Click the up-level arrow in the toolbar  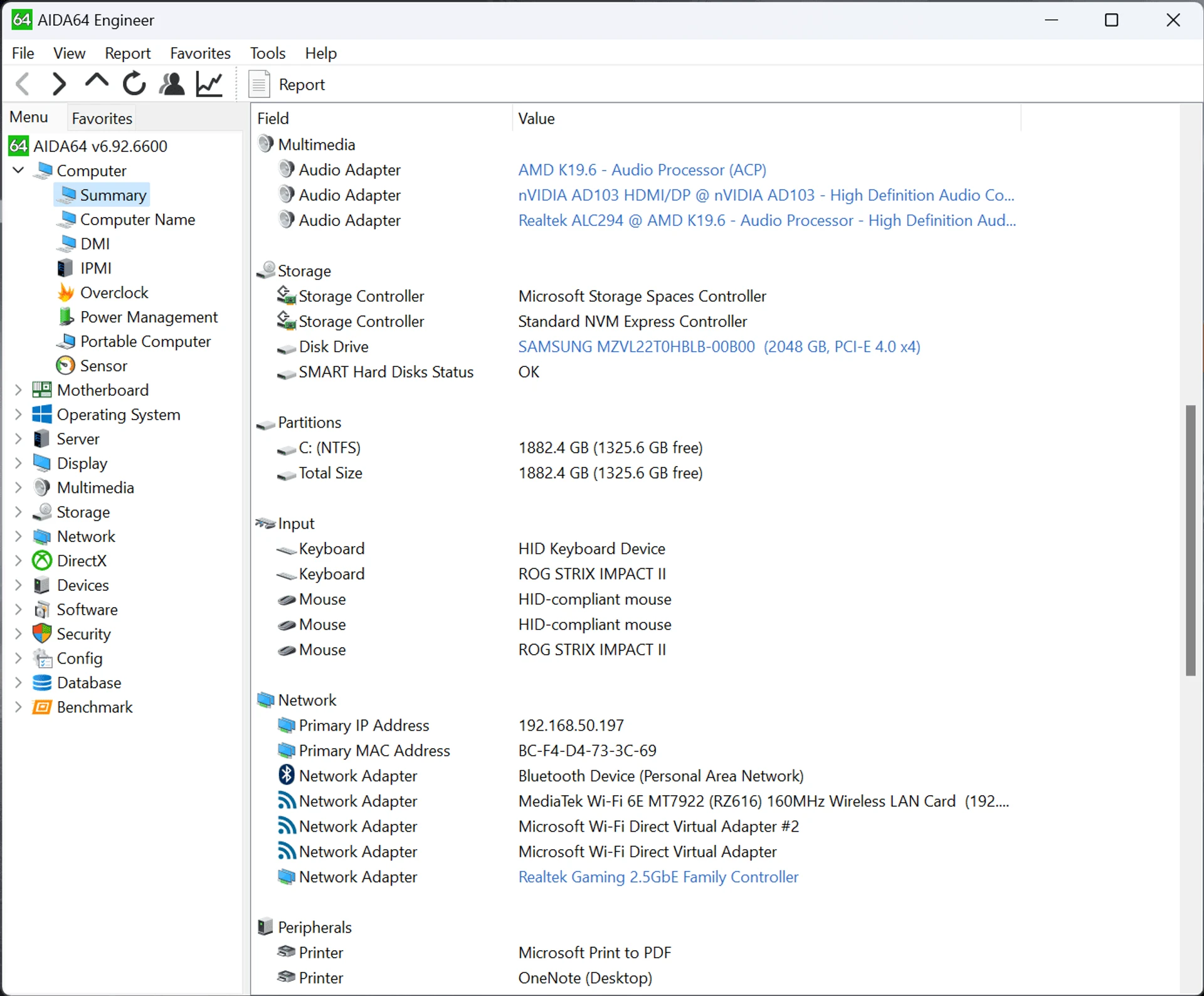coord(97,82)
